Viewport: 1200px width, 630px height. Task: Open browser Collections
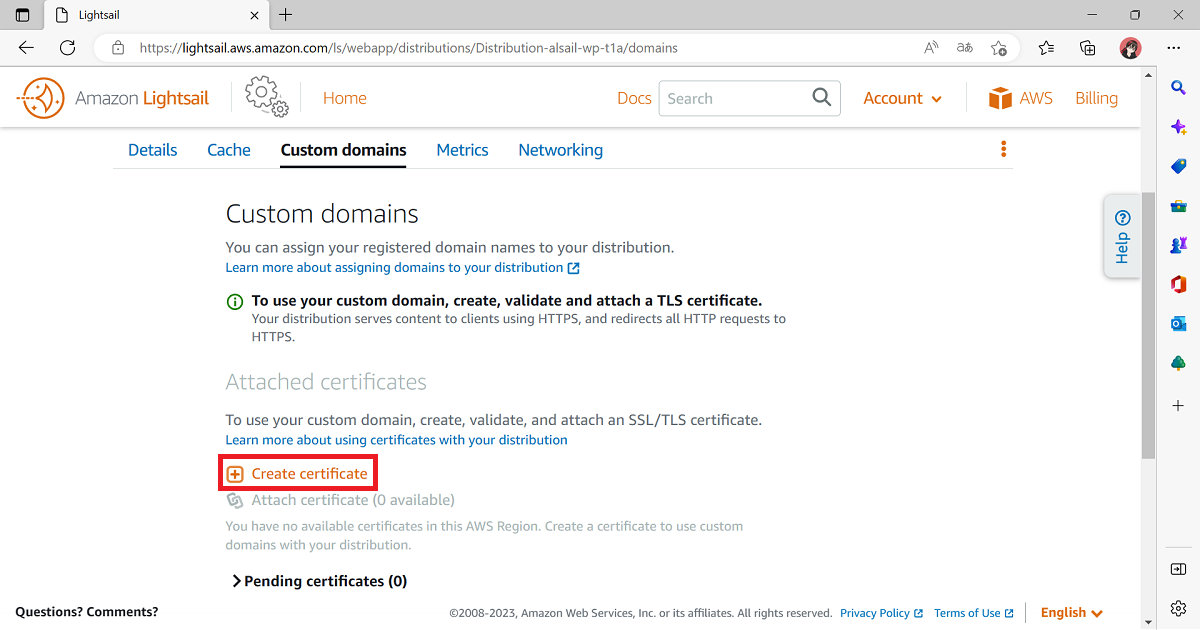click(x=1088, y=47)
